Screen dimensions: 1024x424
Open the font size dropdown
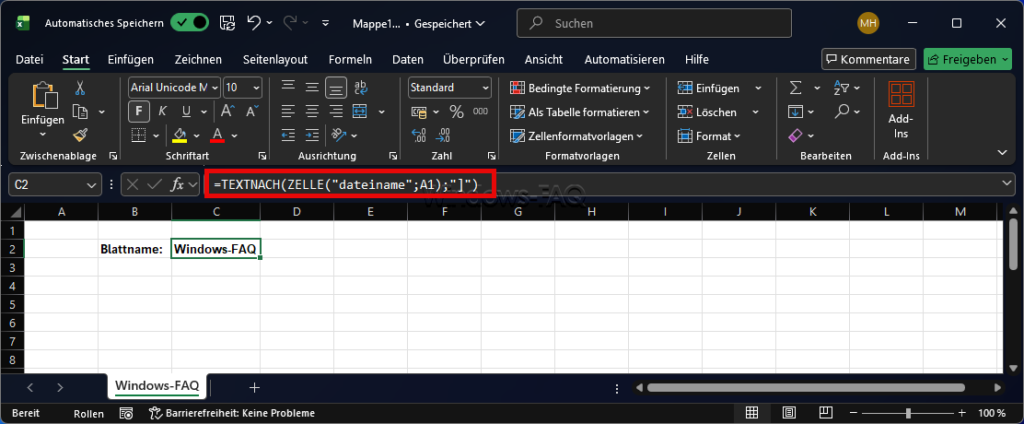(x=255, y=88)
